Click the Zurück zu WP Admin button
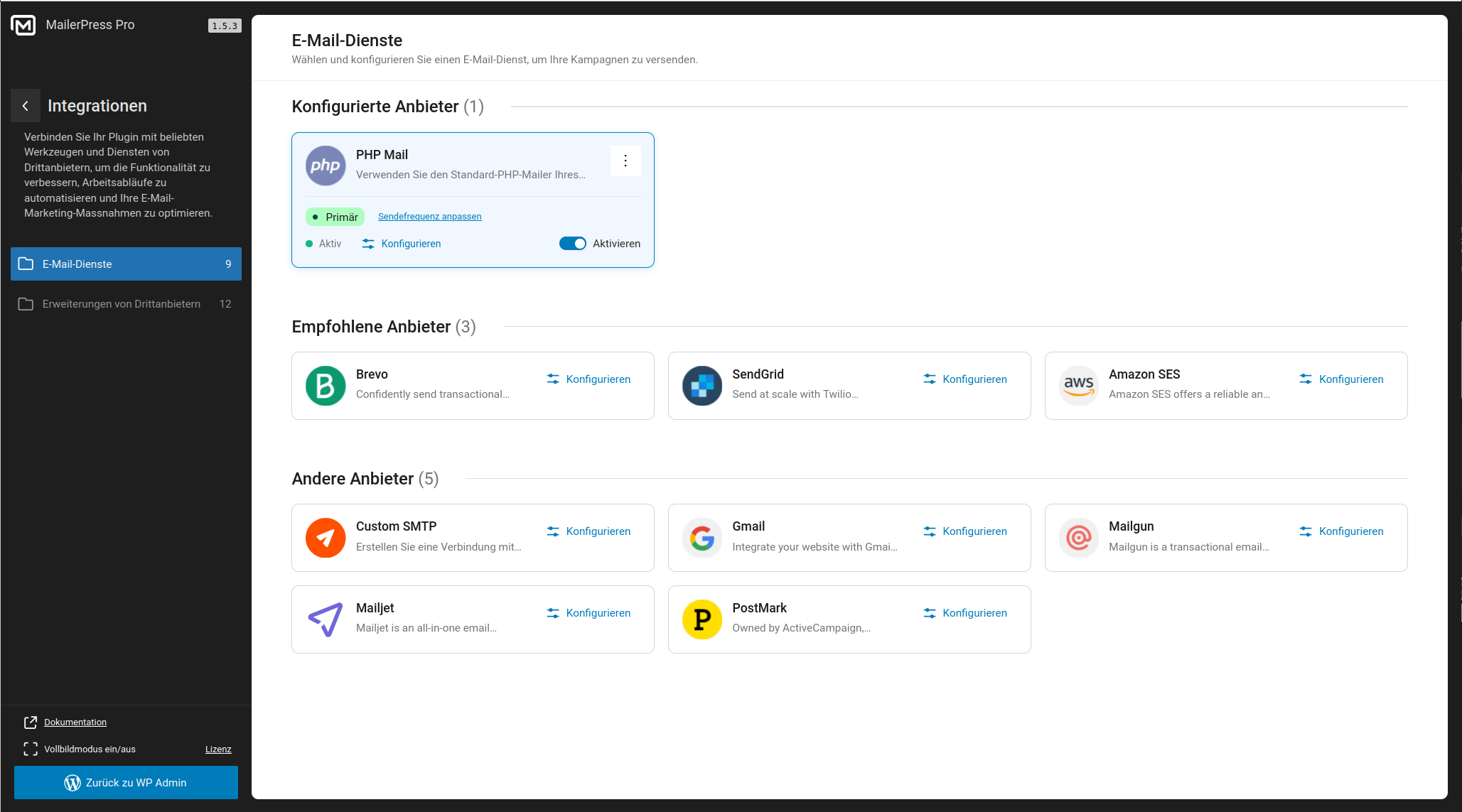The image size is (1462, 812). (126, 782)
